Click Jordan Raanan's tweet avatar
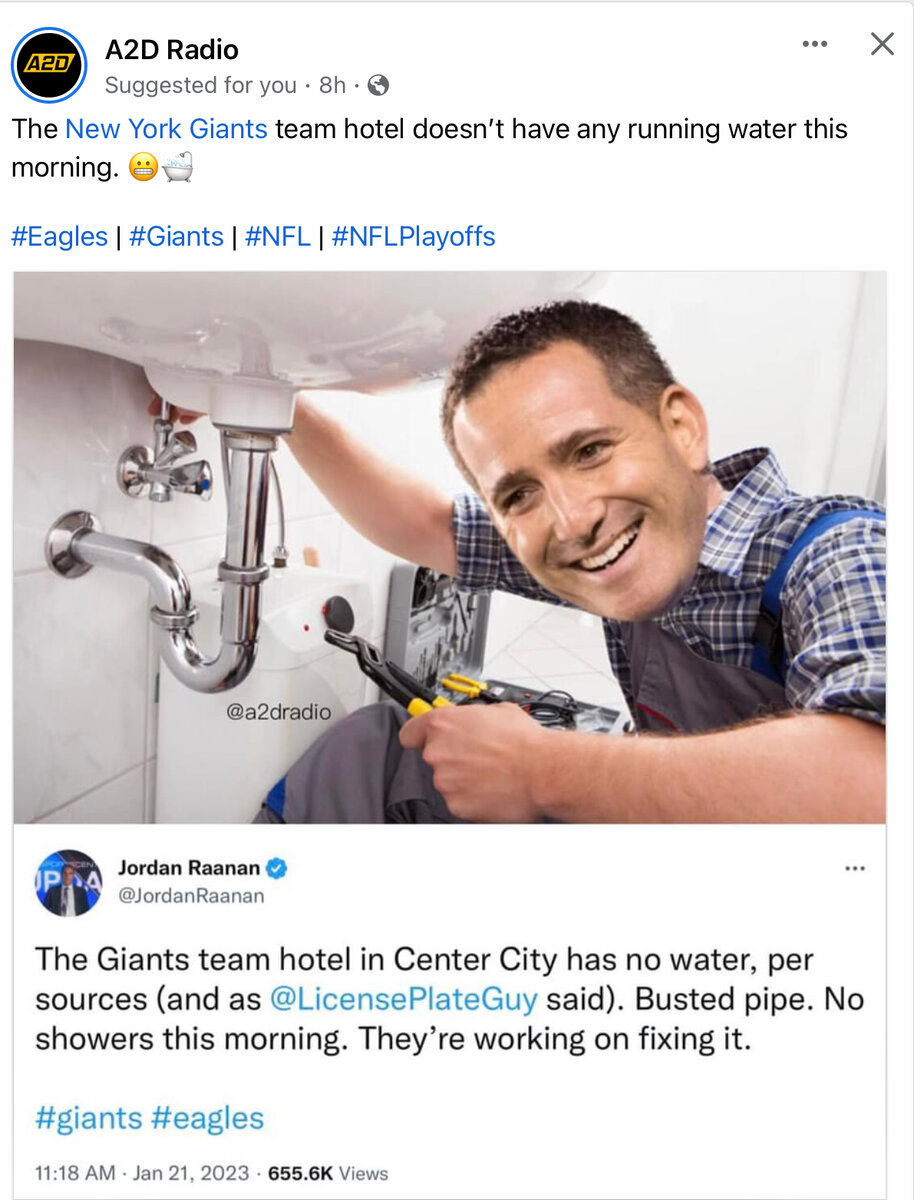Viewport: 914px width, 1200px height. coord(69,883)
